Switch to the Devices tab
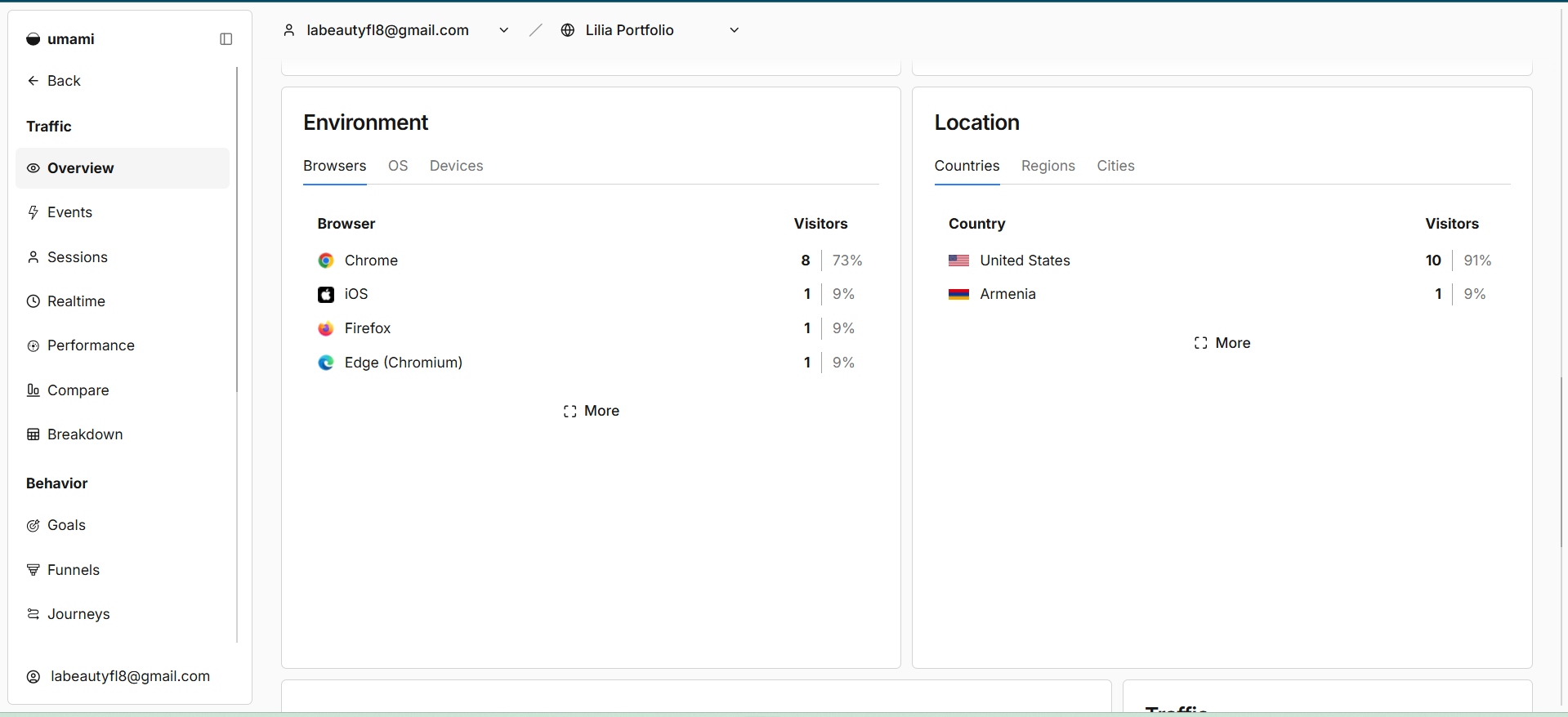 (456, 166)
